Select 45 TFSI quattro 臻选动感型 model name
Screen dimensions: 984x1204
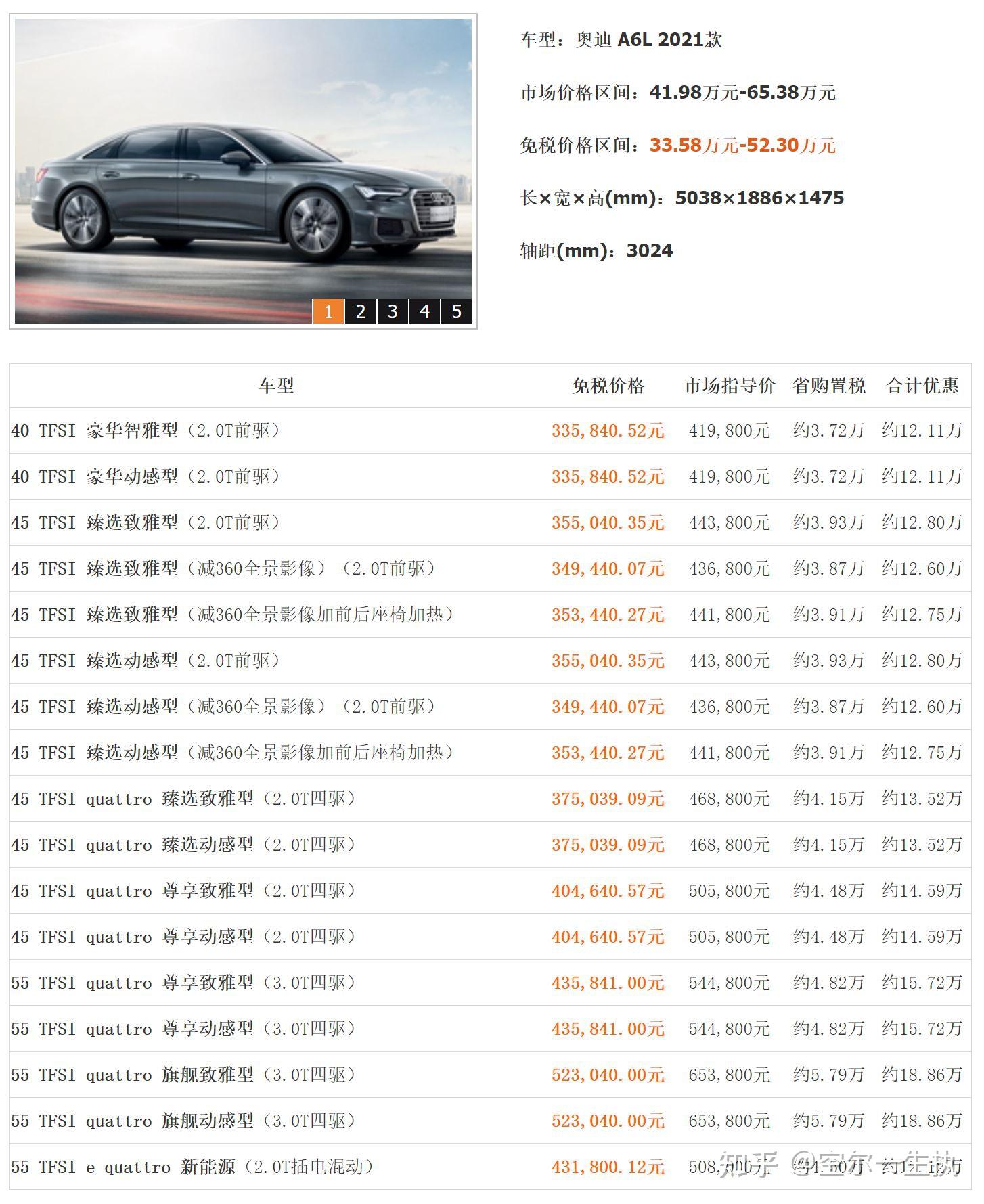point(183,845)
